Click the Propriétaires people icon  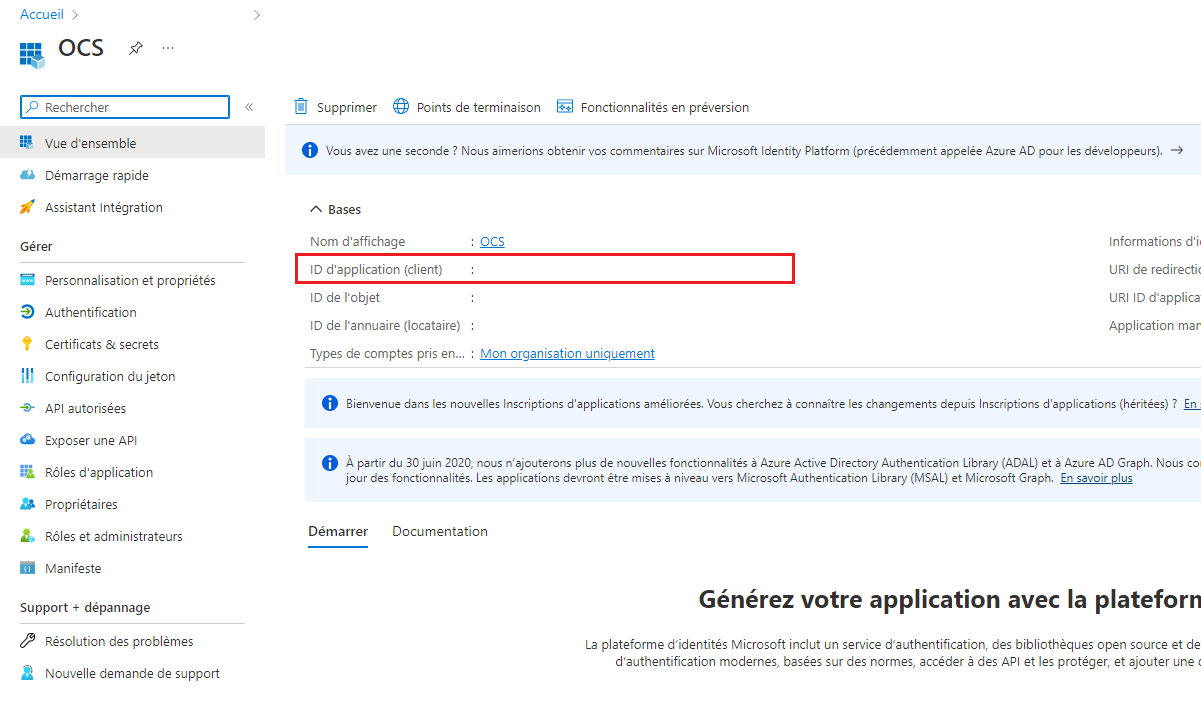tap(27, 504)
